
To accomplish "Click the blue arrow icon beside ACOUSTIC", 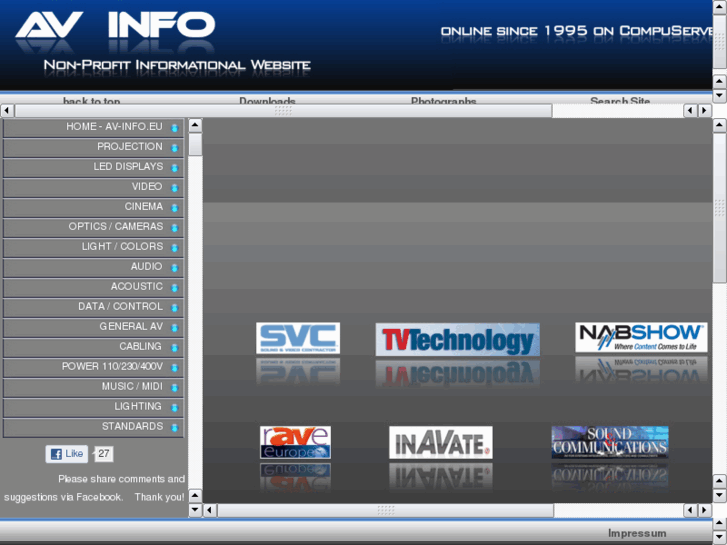I will [175, 288].
